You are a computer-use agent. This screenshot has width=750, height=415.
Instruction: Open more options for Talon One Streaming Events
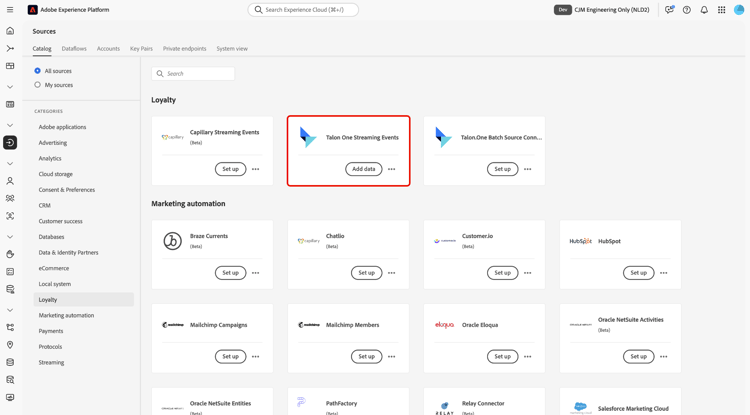[x=392, y=169]
